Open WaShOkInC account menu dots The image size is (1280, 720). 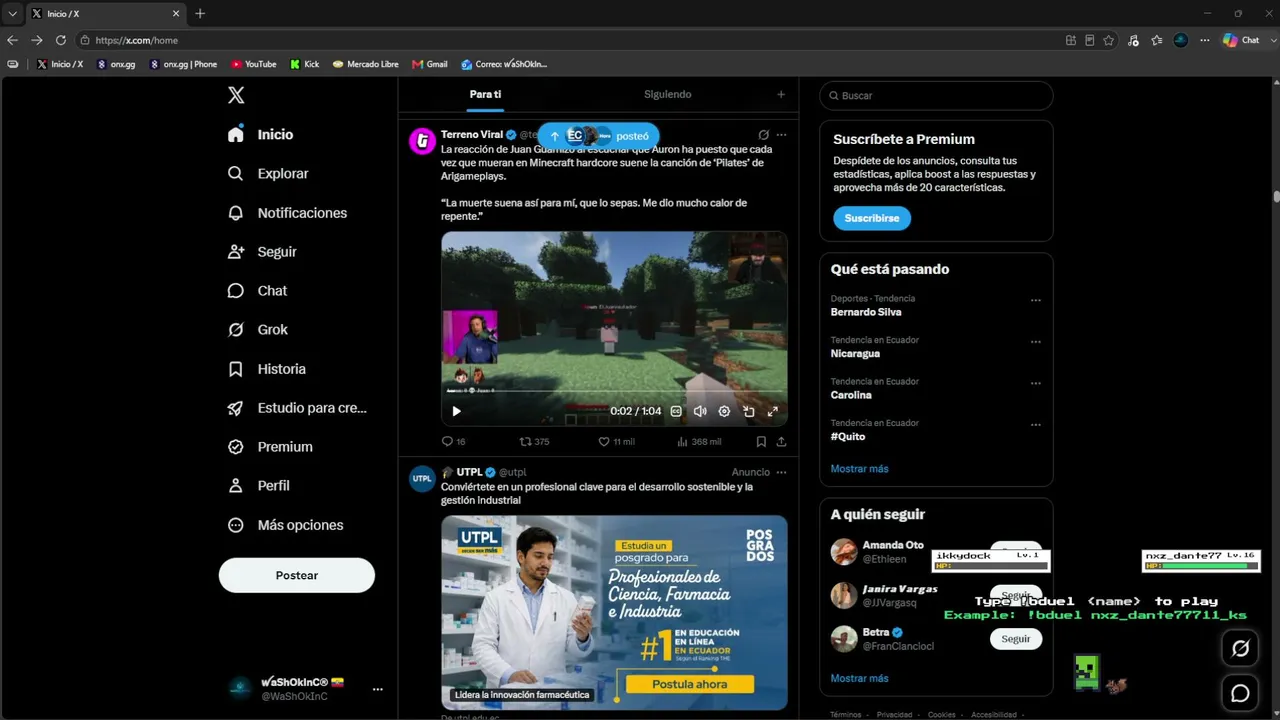pos(378,689)
